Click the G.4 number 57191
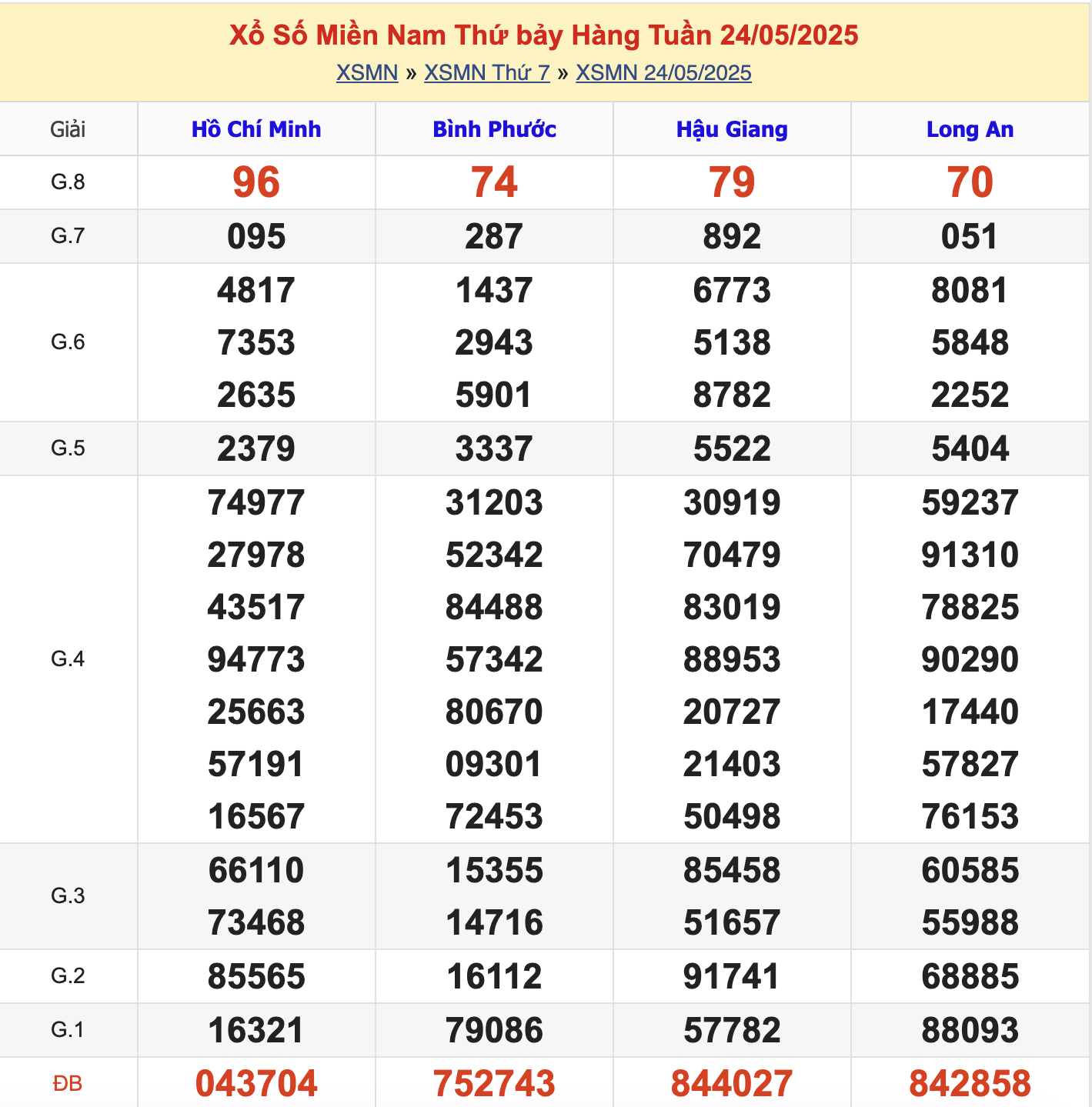The width and height of the screenshot is (1092, 1107). coord(256,764)
